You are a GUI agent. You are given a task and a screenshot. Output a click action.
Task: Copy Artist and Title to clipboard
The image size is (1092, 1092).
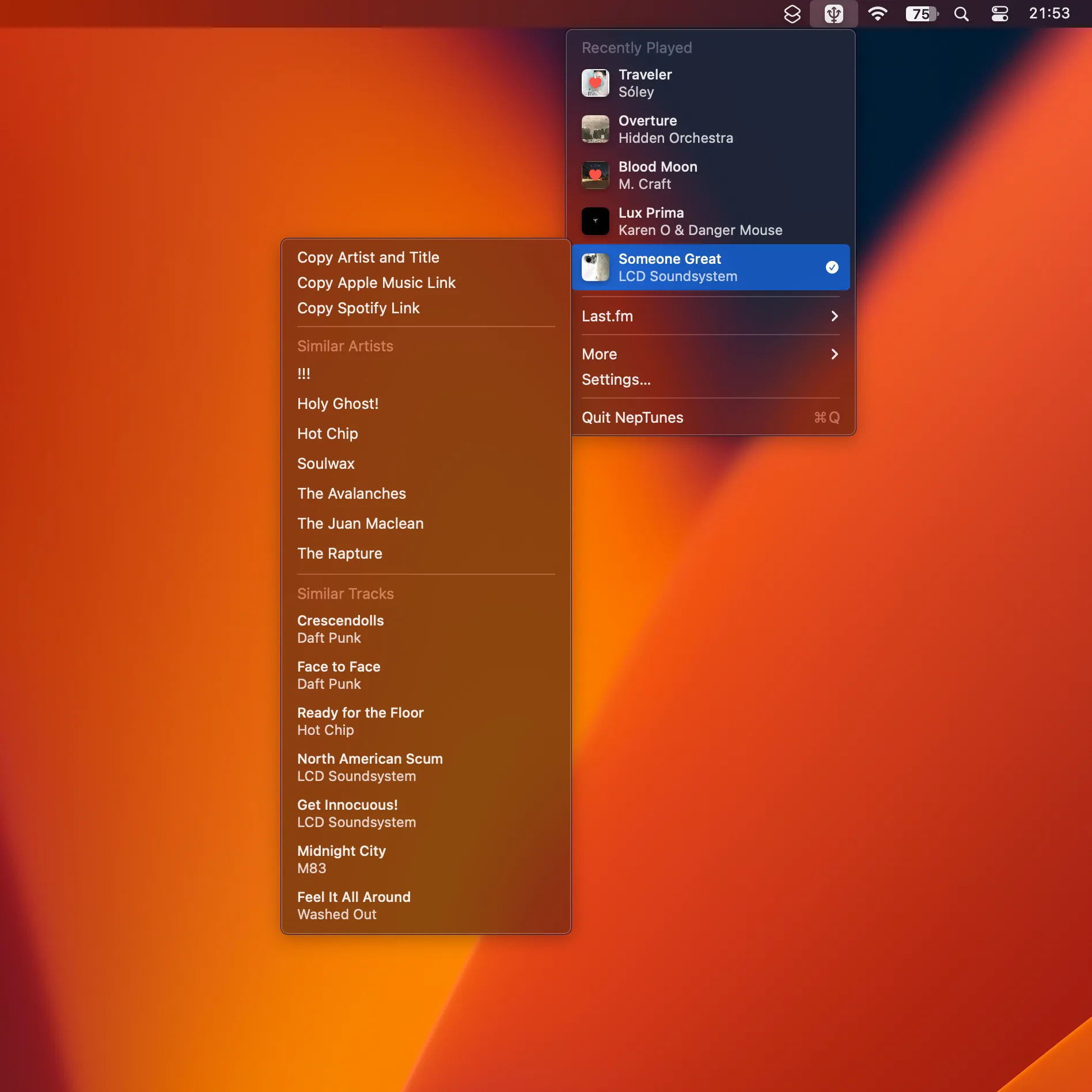tap(368, 257)
